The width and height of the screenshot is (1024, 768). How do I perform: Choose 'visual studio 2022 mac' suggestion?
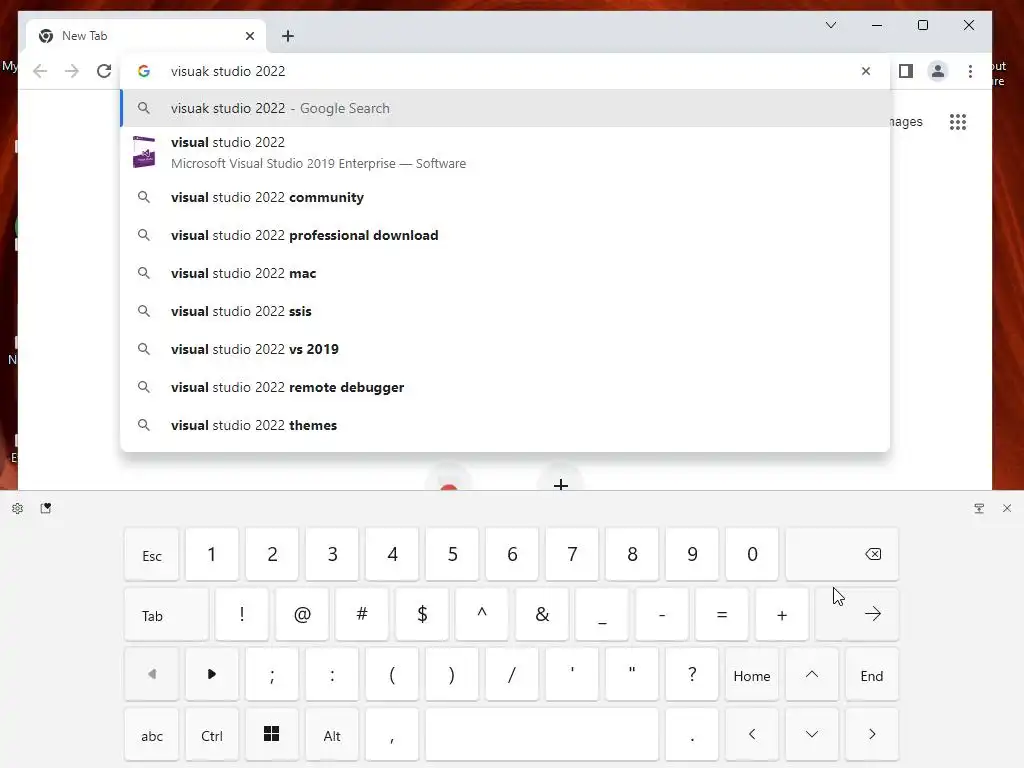(505, 273)
